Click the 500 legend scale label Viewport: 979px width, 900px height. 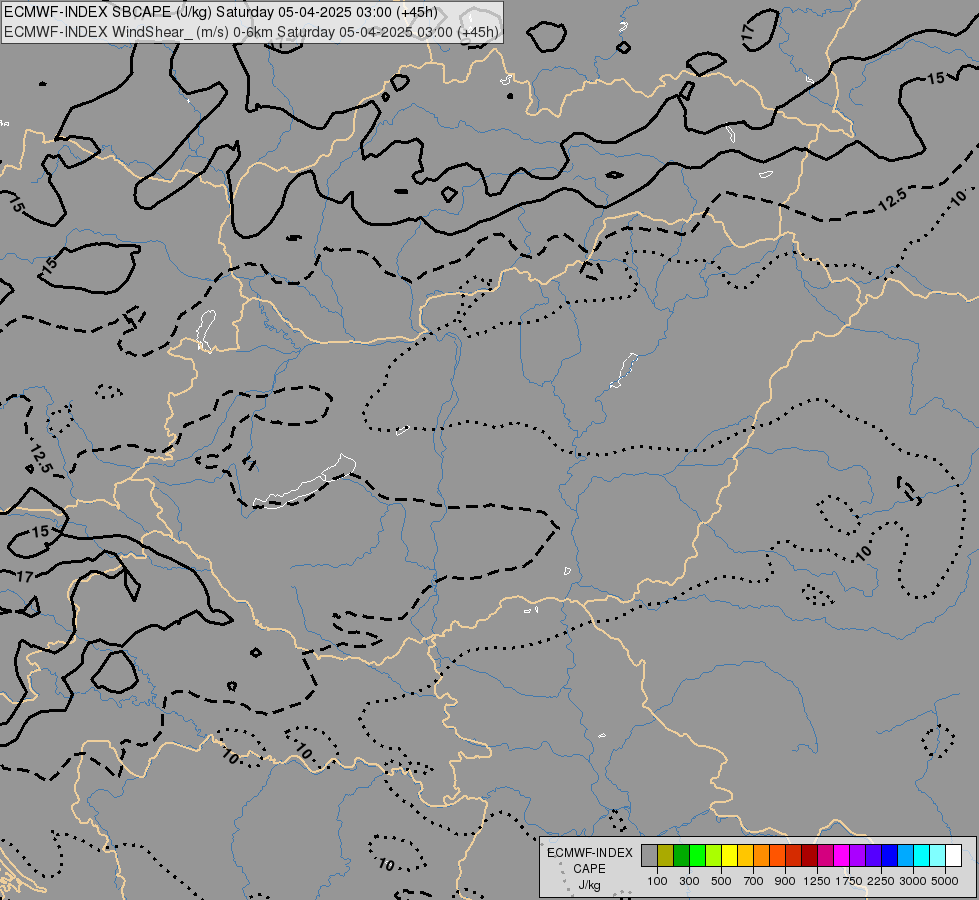(x=721, y=881)
